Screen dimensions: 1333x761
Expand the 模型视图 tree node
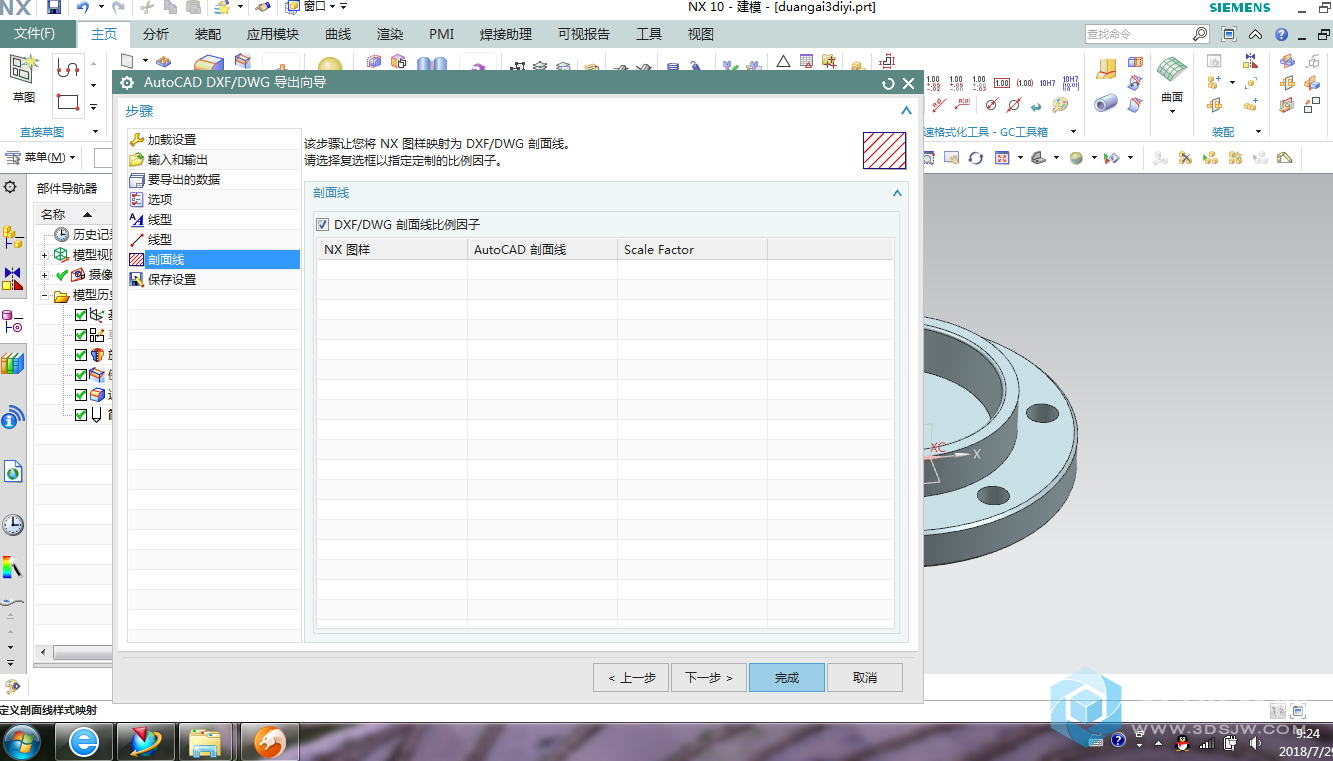(44, 255)
